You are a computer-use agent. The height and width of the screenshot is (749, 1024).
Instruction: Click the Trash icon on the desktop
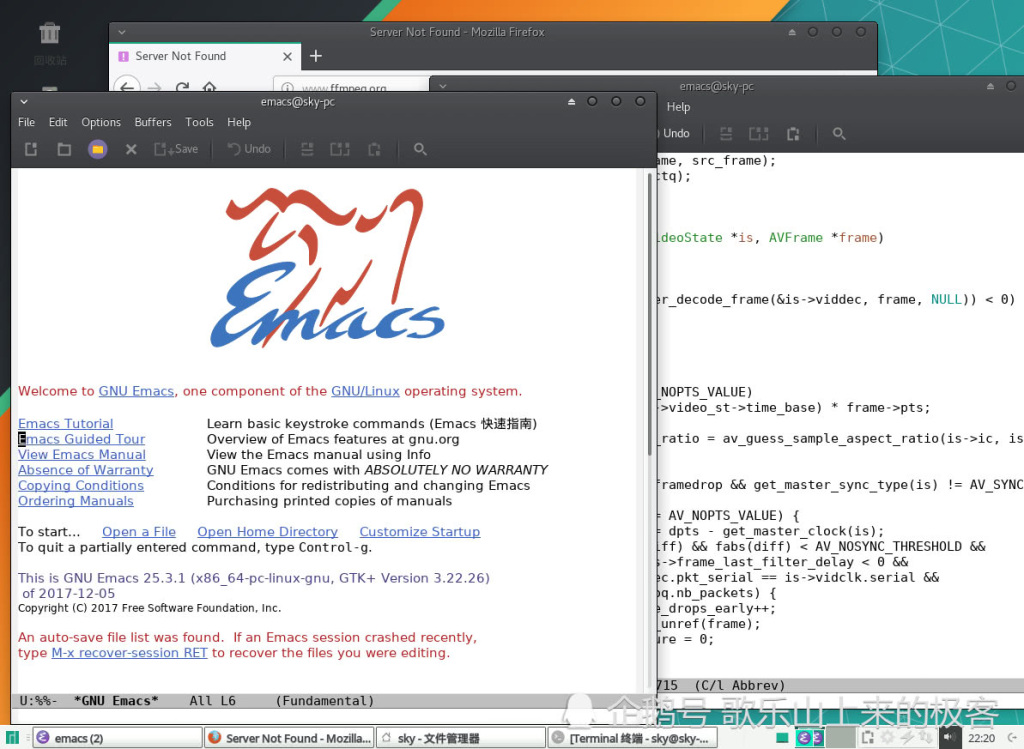pos(50,34)
